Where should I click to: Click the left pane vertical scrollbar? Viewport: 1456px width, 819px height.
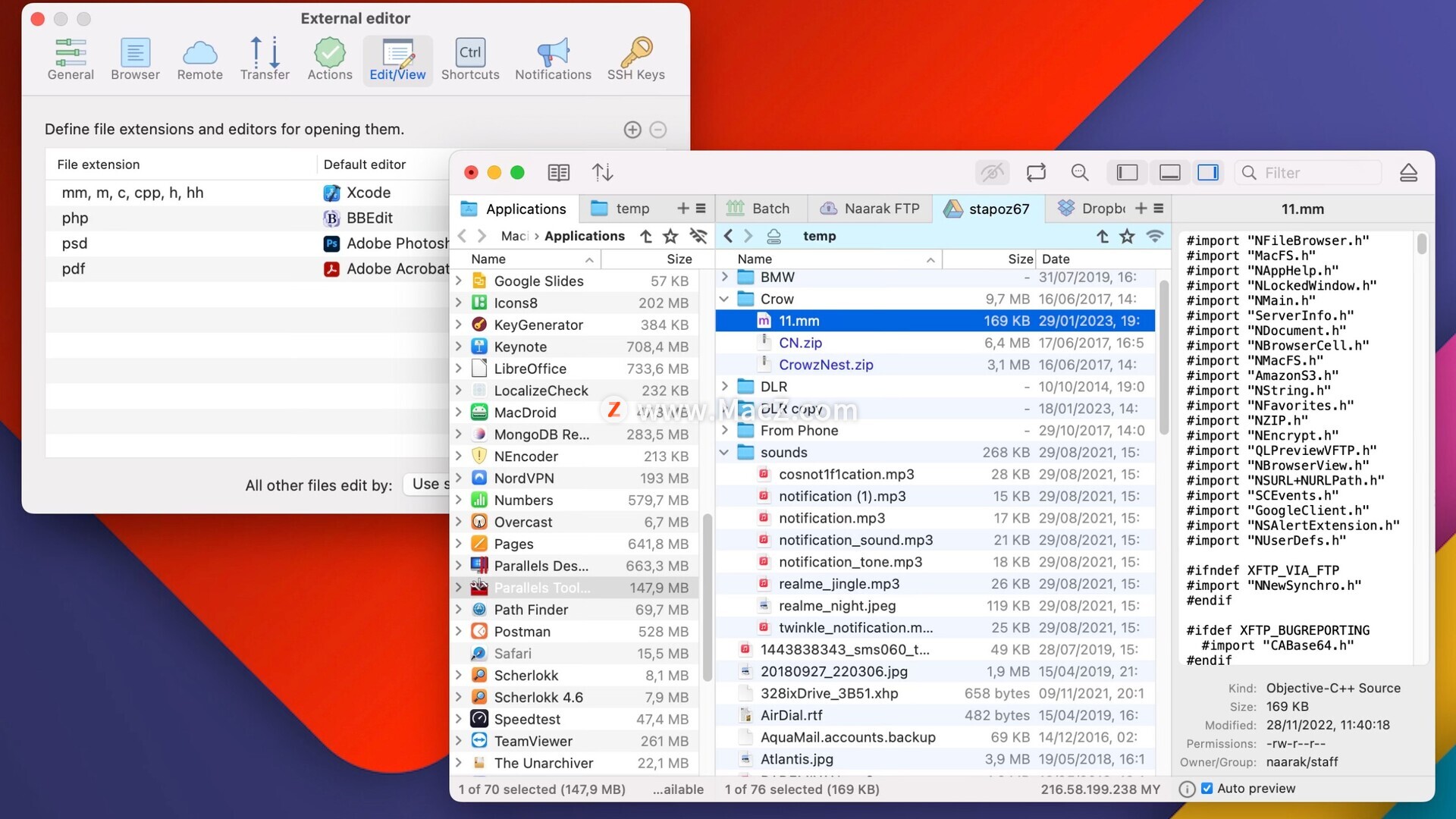(x=708, y=598)
